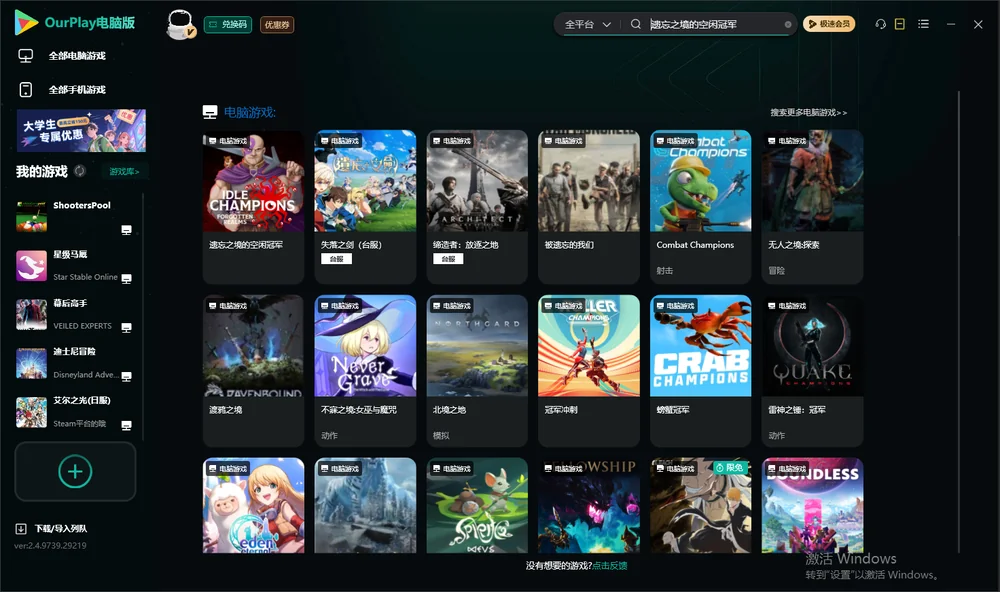Click the yellow notes icon in title bar
The width and height of the screenshot is (1000, 592).
coord(900,24)
